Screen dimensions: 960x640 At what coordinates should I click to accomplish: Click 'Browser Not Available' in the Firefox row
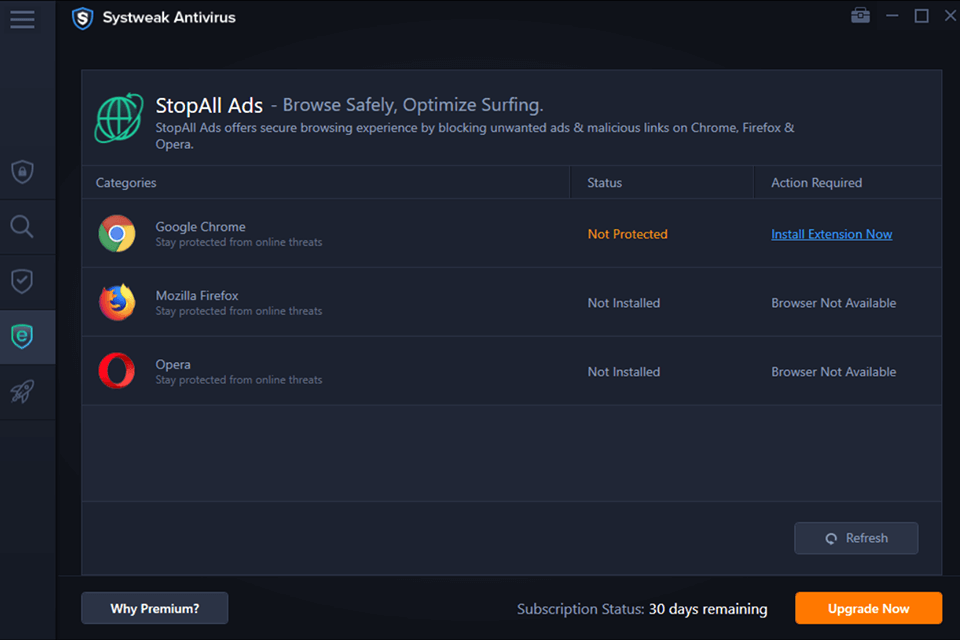pyautogui.click(x=833, y=303)
